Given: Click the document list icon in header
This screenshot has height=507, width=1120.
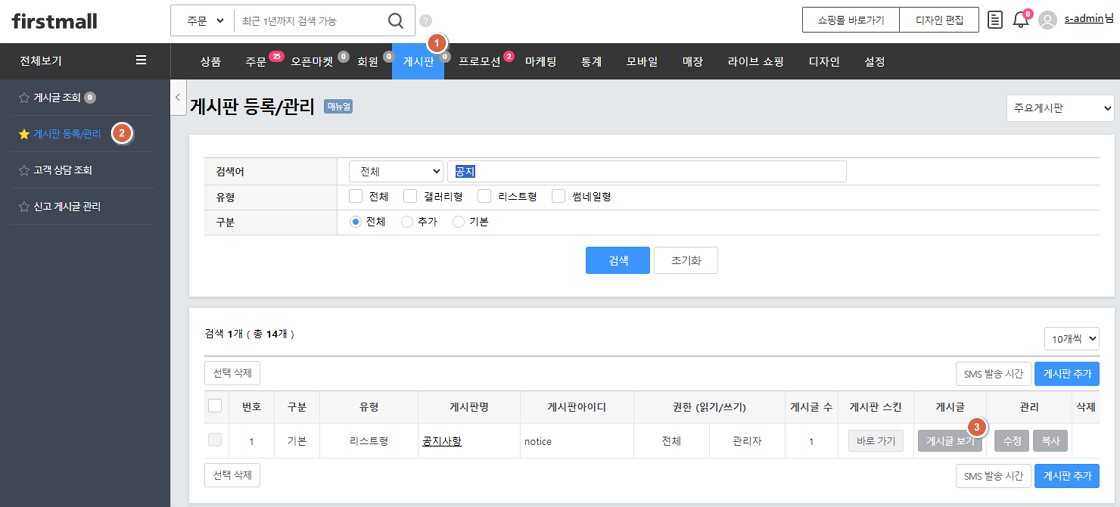Looking at the screenshot, I should [994, 20].
